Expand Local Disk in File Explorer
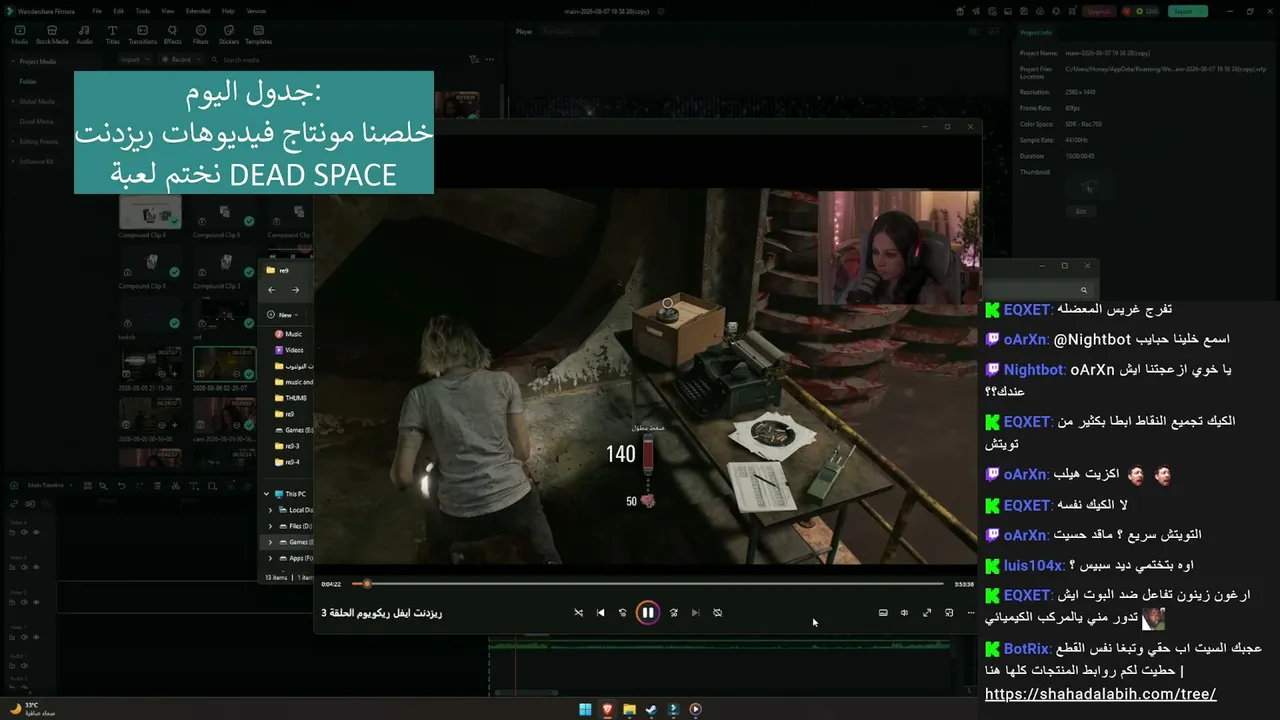Image resolution: width=1280 pixels, height=720 pixels. (x=270, y=510)
